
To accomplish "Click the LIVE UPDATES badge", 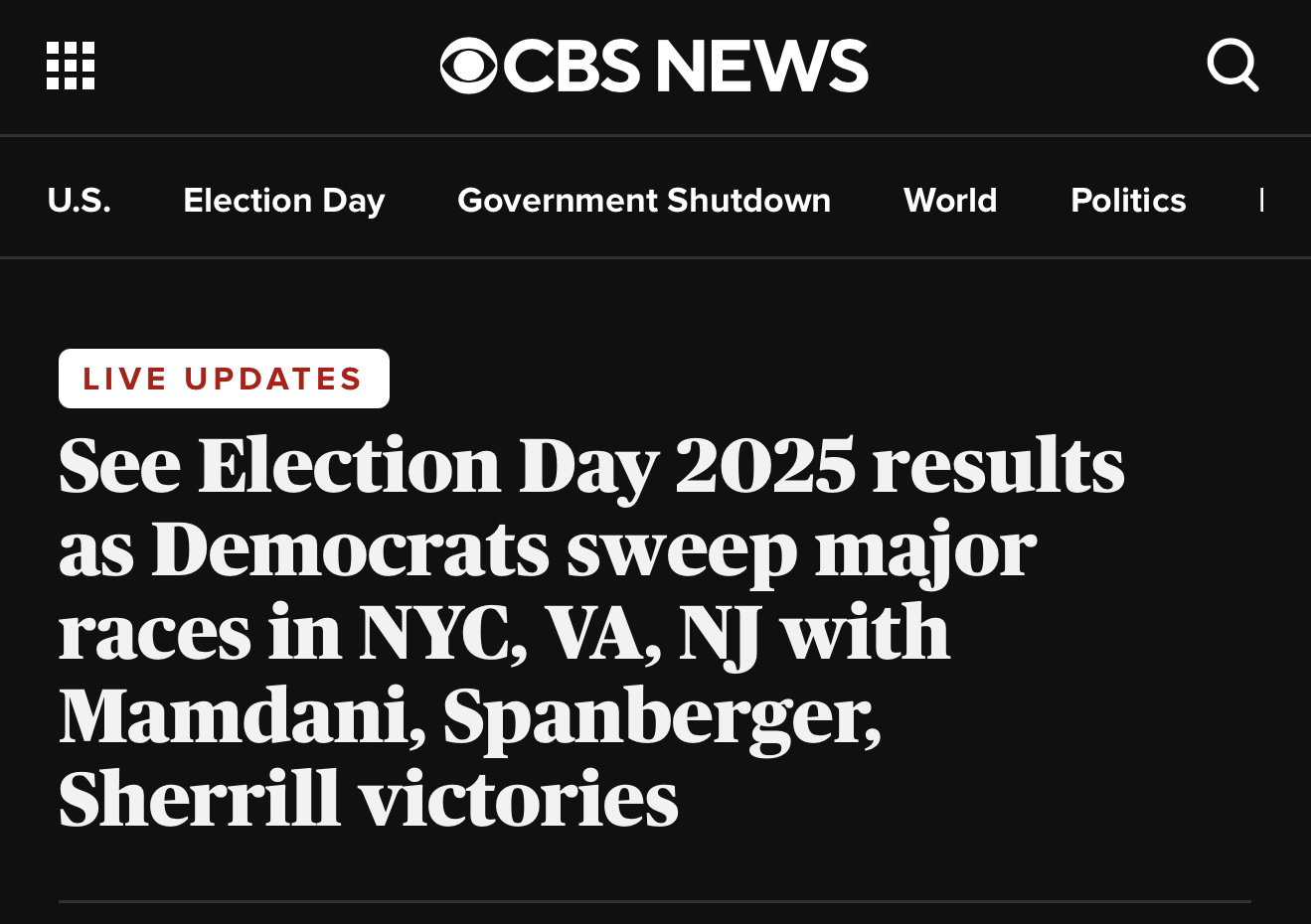I will pyautogui.click(x=224, y=379).
